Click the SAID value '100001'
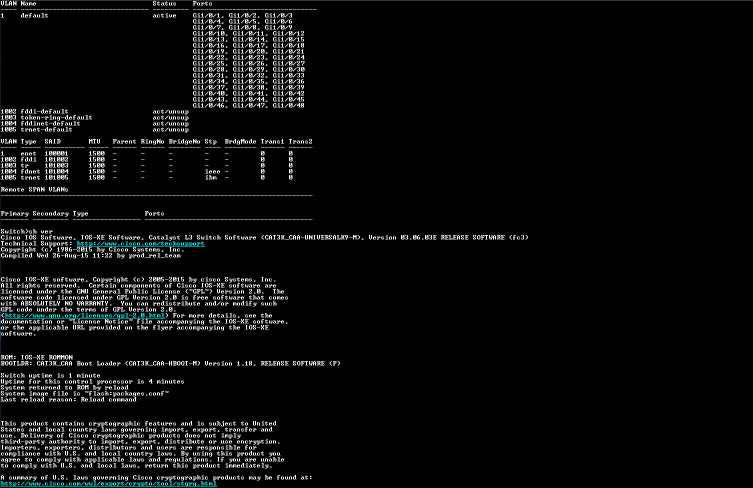The height and width of the screenshot is (488, 753). [57, 153]
